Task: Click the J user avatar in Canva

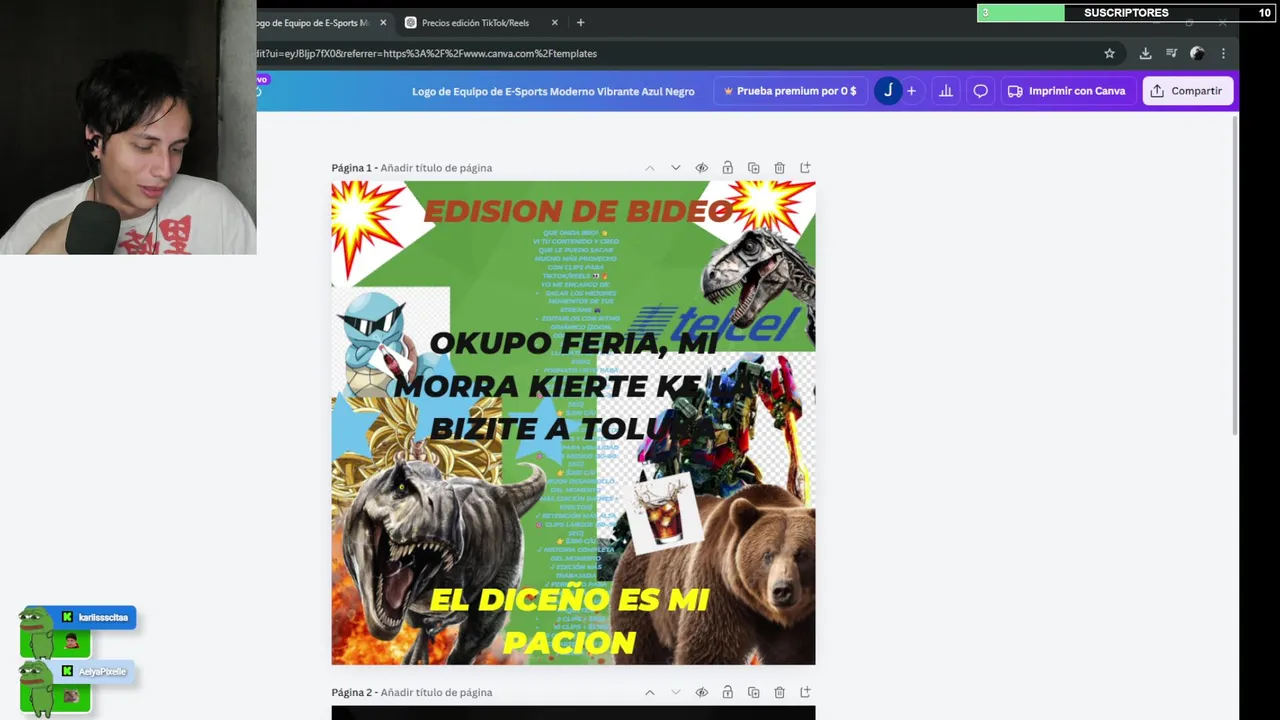Action: [x=888, y=91]
